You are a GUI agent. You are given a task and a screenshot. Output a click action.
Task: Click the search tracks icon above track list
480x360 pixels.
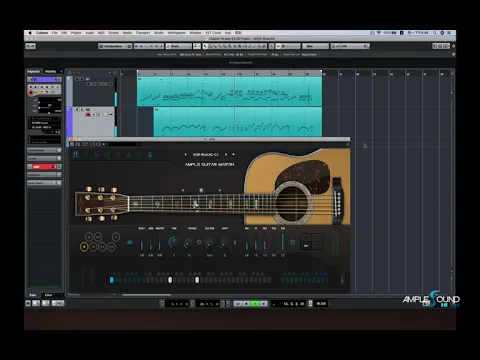[x=114, y=72]
